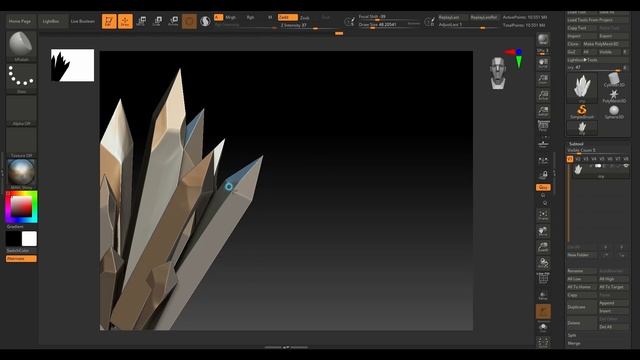Image resolution: width=640 pixels, height=360 pixels.
Task: Select the SimpleBrush tool
Action: coord(582,112)
